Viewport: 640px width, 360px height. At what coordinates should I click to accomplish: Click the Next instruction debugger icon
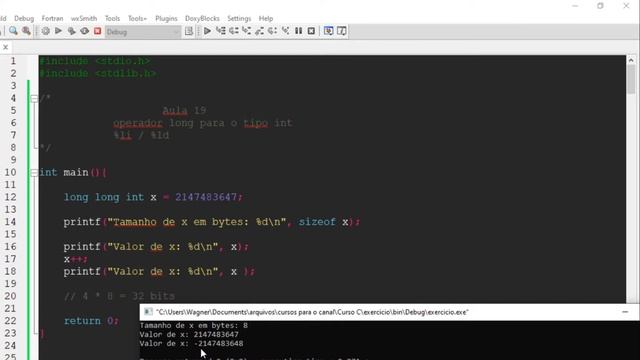pyautogui.click(x=273, y=31)
